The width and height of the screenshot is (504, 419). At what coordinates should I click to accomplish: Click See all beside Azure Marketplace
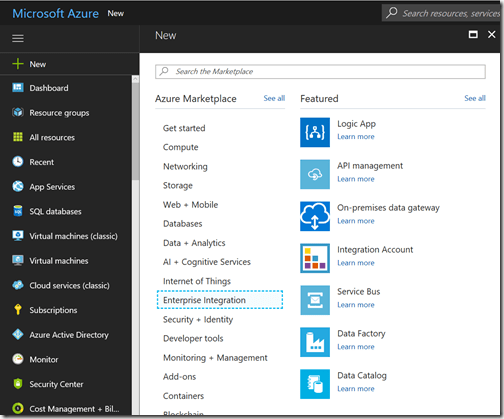coord(274,98)
